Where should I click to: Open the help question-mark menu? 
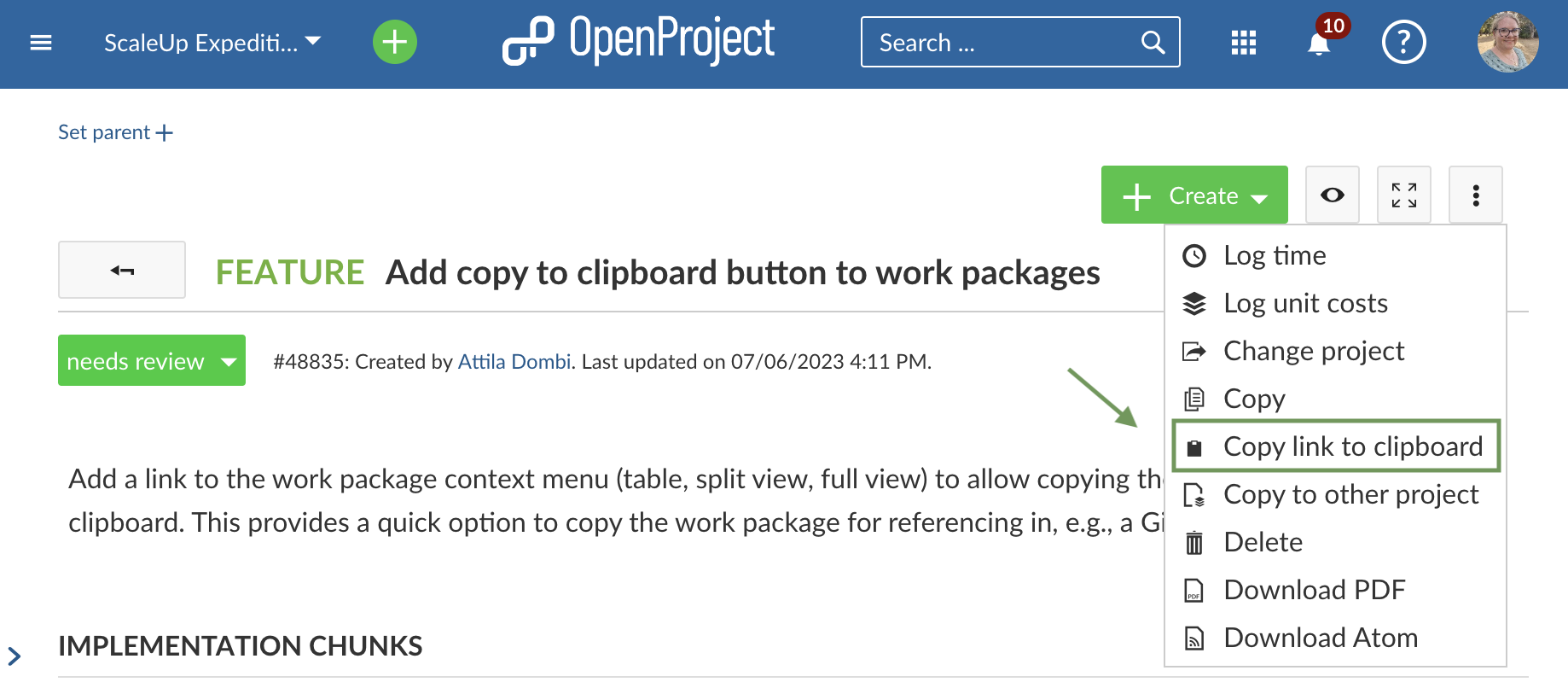click(1403, 42)
